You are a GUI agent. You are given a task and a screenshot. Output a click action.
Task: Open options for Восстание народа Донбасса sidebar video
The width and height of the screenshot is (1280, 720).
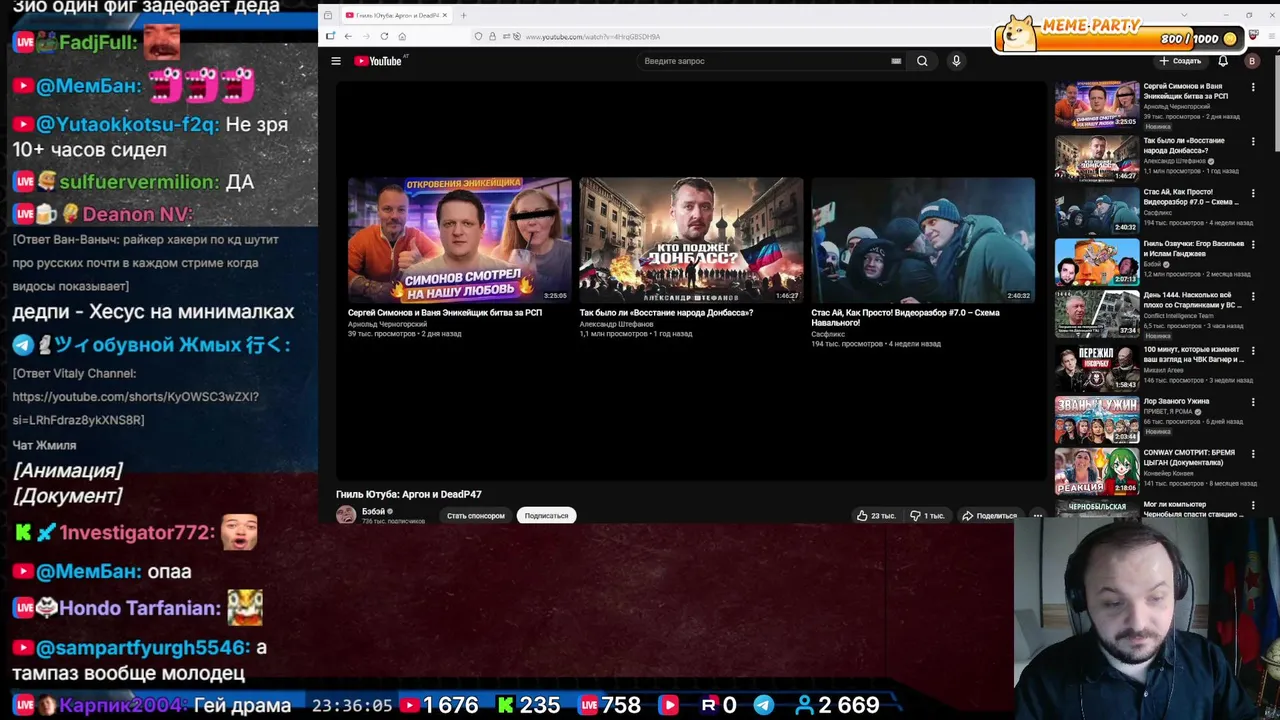pyautogui.click(x=1253, y=141)
